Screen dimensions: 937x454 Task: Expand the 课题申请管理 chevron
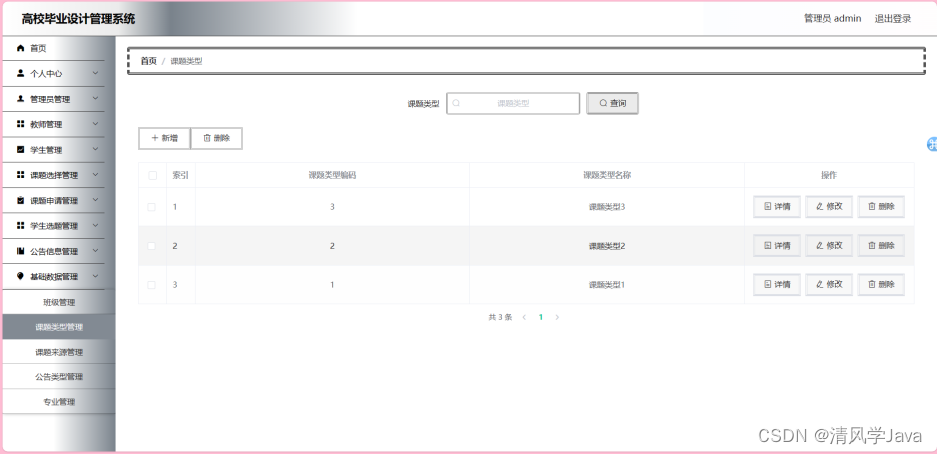[x=95, y=200]
